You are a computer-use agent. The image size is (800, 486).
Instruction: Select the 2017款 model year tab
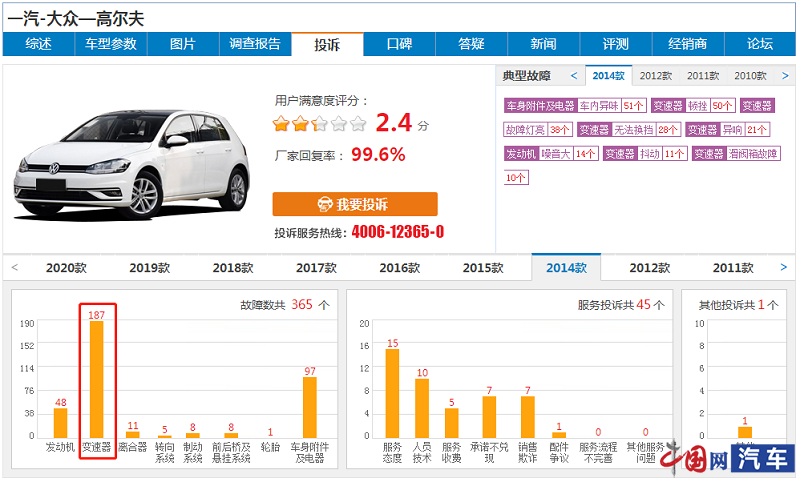click(316, 268)
